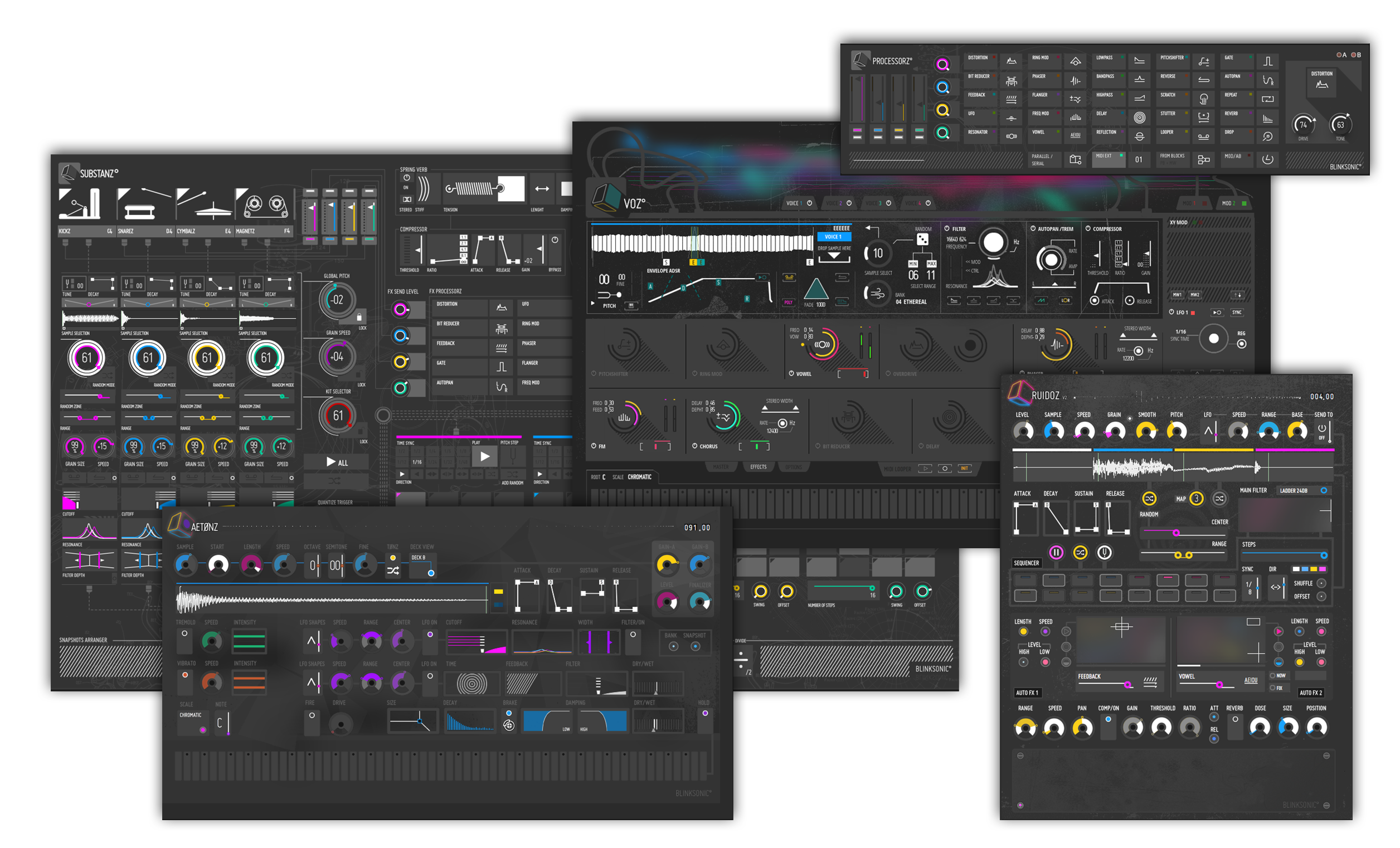Switch to the Mod 2 tab in Voz

tap(1234, 203)
